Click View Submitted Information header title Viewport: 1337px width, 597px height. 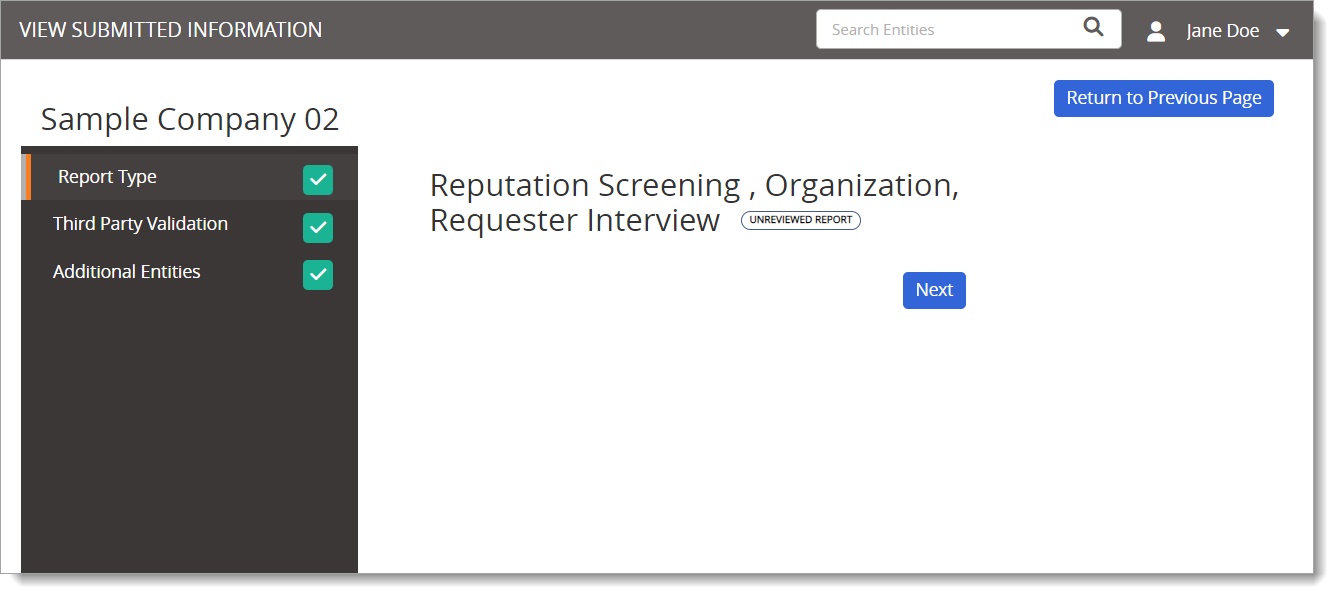point(171,30)
